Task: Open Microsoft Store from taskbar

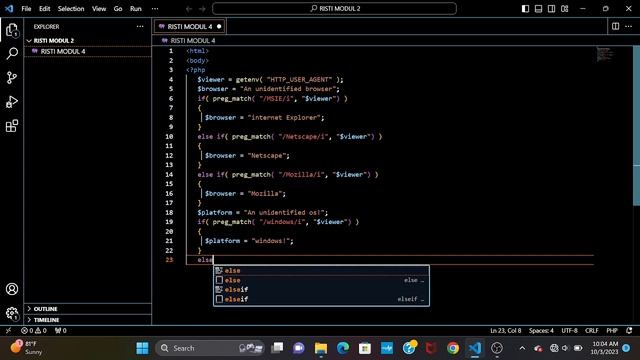Action: [x=364, y=348]
